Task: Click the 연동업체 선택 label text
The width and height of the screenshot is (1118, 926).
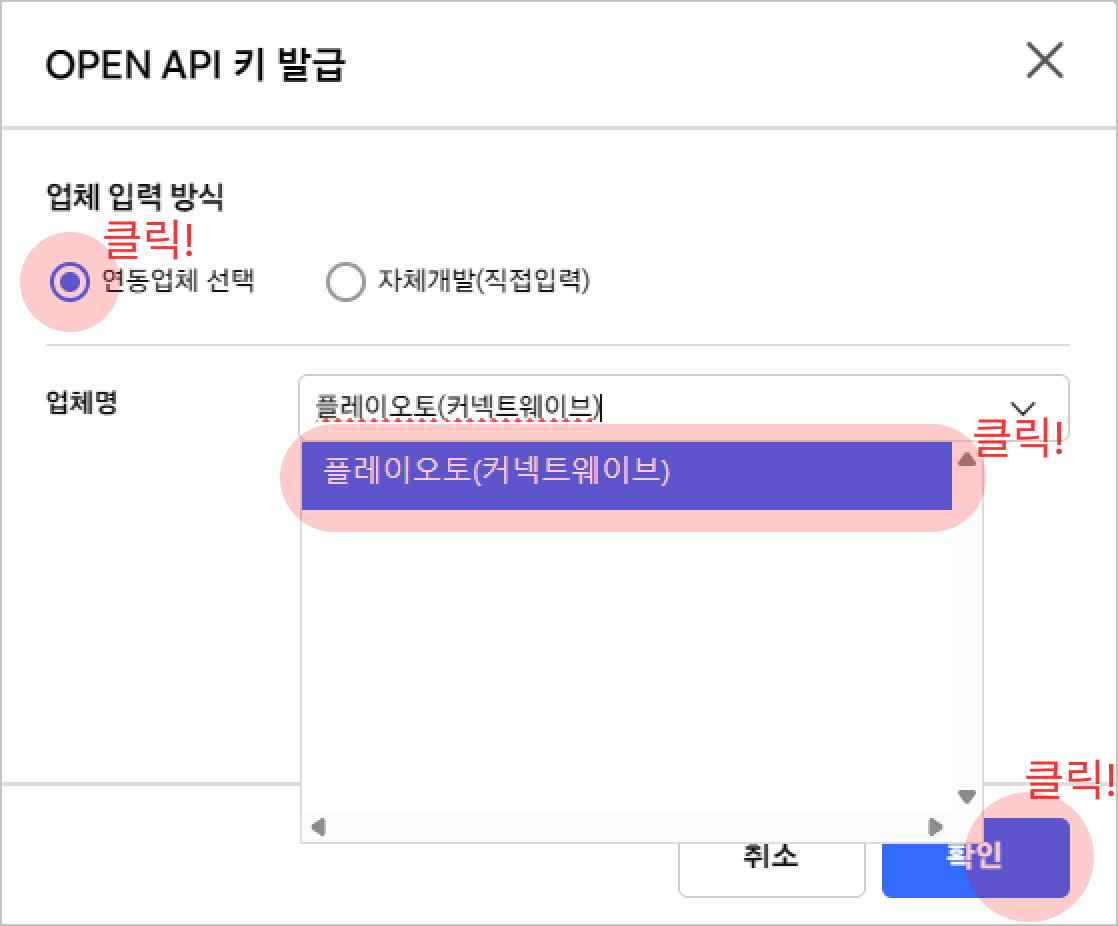Action: (178, 281)
